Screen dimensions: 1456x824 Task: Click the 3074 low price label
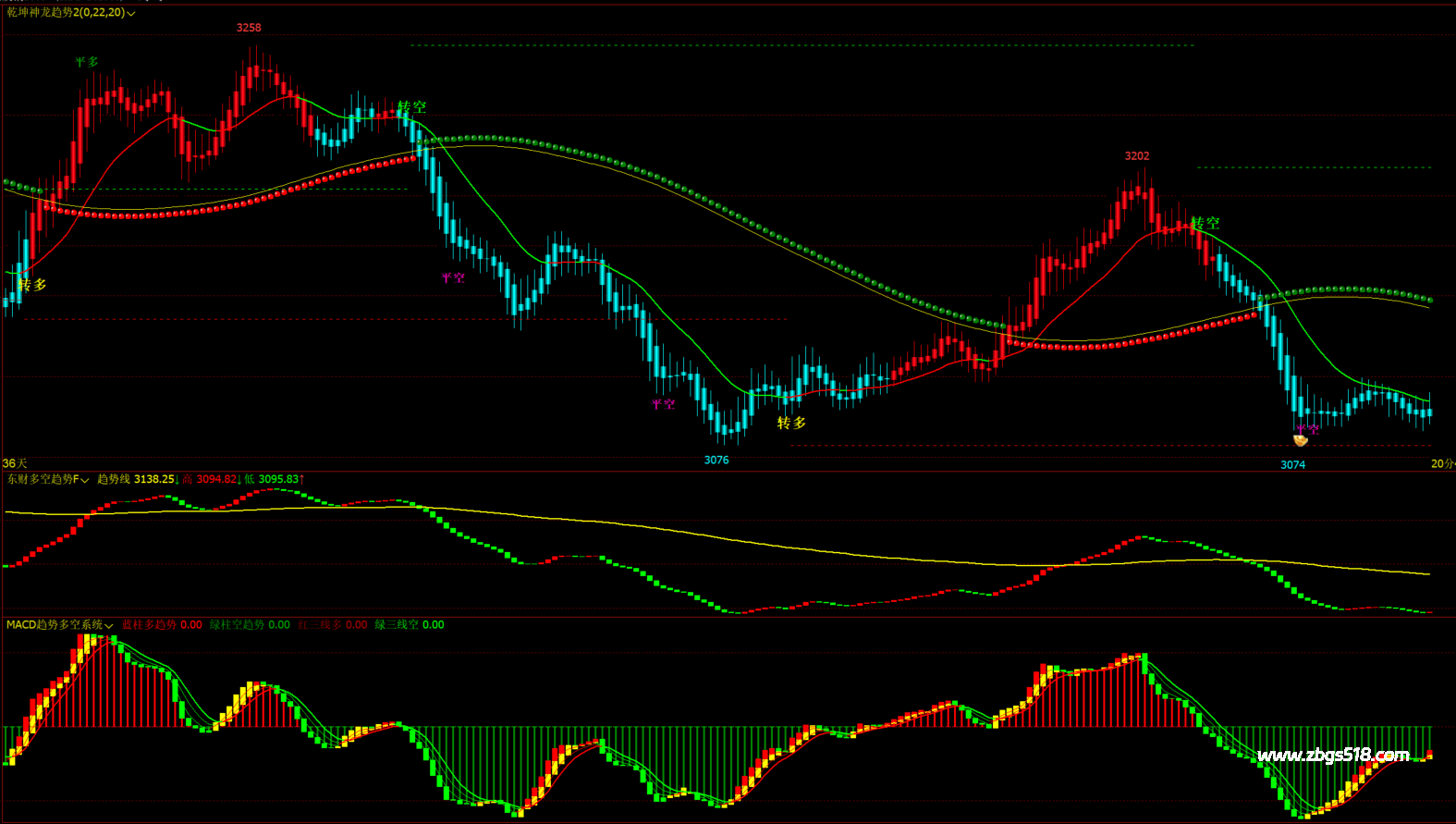coord(1292,464)
